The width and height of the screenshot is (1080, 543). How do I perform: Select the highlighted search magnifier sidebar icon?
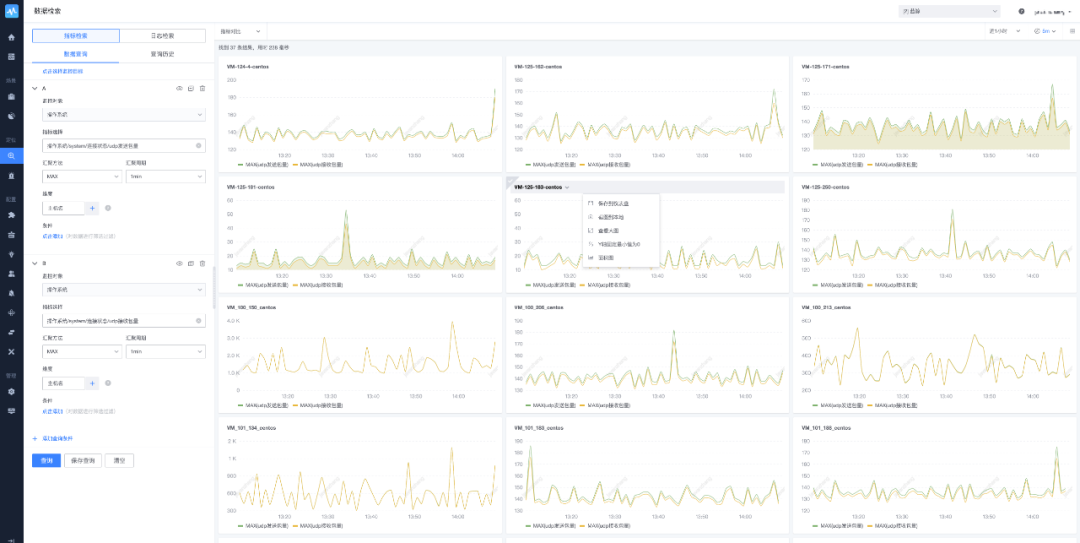pos(11,156)
